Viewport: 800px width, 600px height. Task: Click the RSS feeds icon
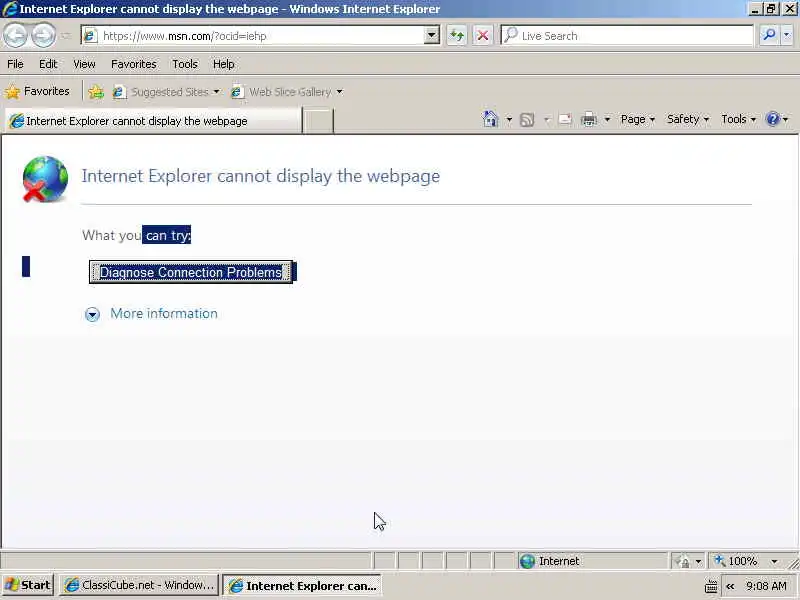[x=527, y=120]
